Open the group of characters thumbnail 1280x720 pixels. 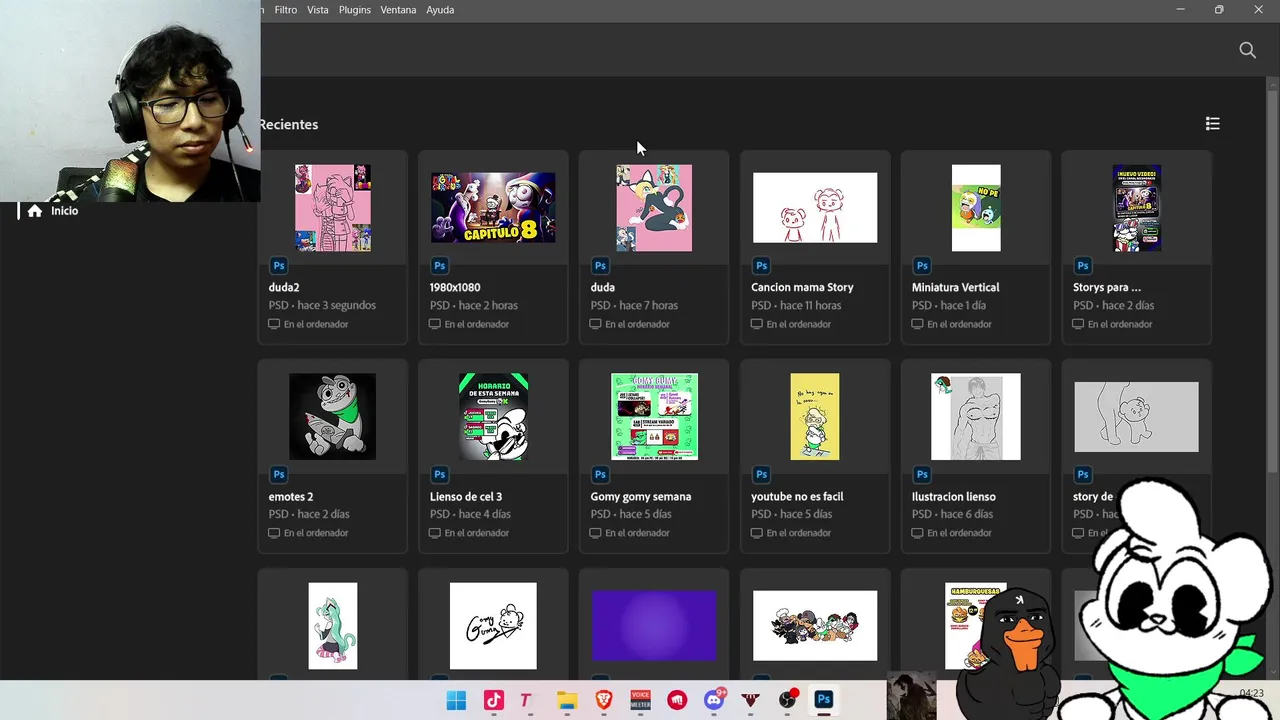(815, 626)
